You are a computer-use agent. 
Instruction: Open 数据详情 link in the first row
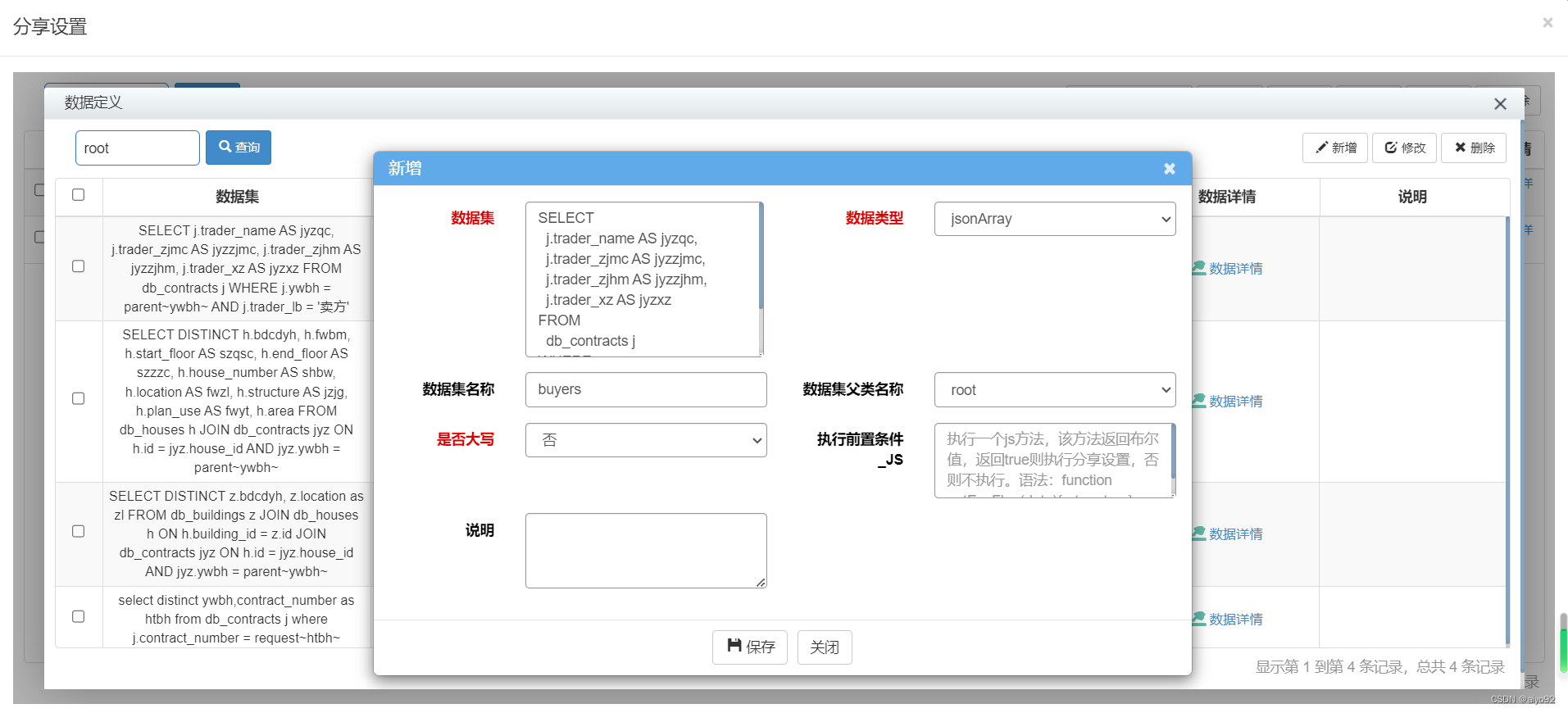pos(1227,269)
